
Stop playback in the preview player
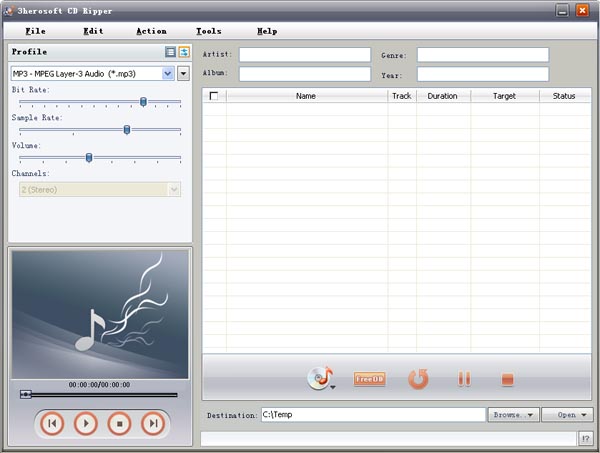119,424
